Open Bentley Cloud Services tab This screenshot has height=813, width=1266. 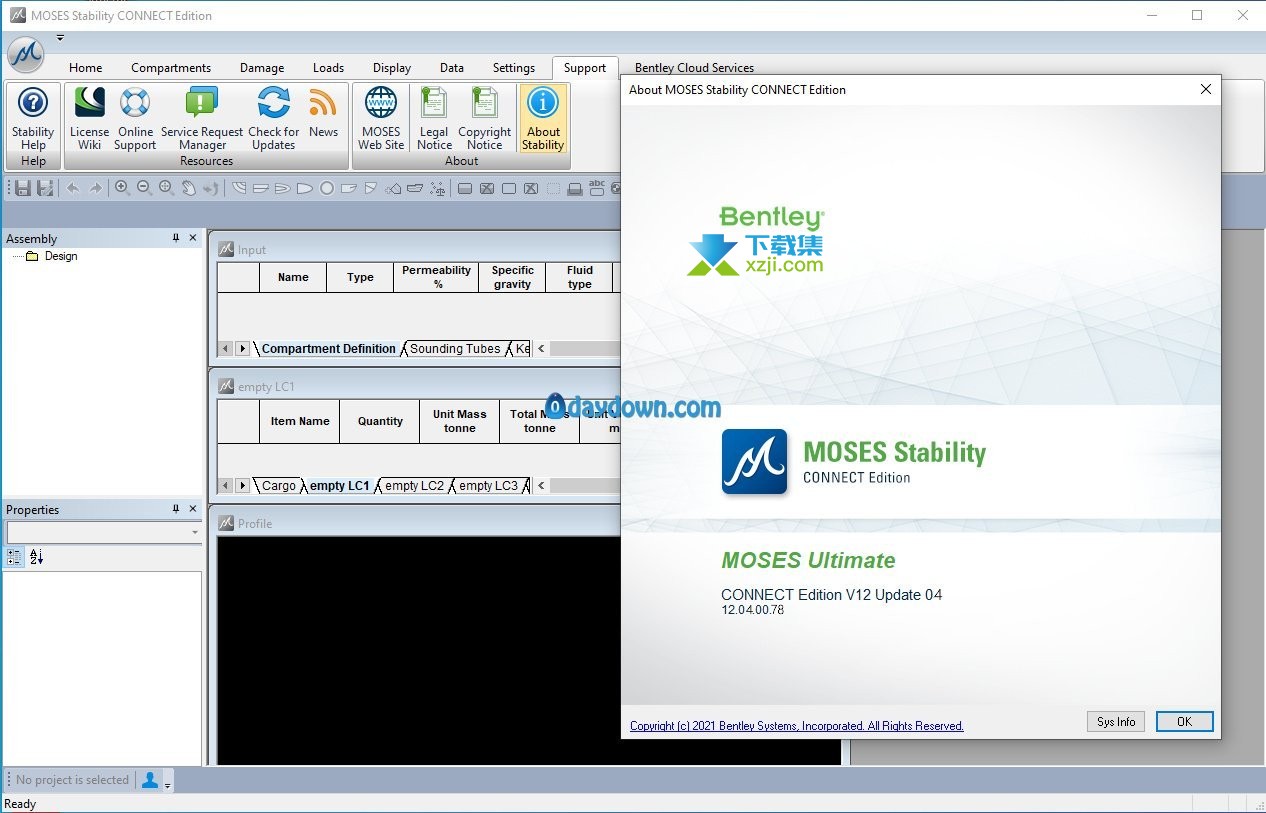[694, 68]
